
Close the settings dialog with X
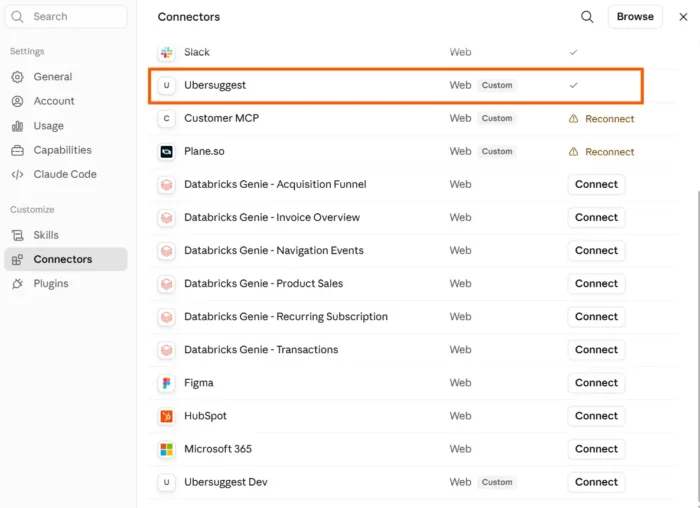[683, 17]
